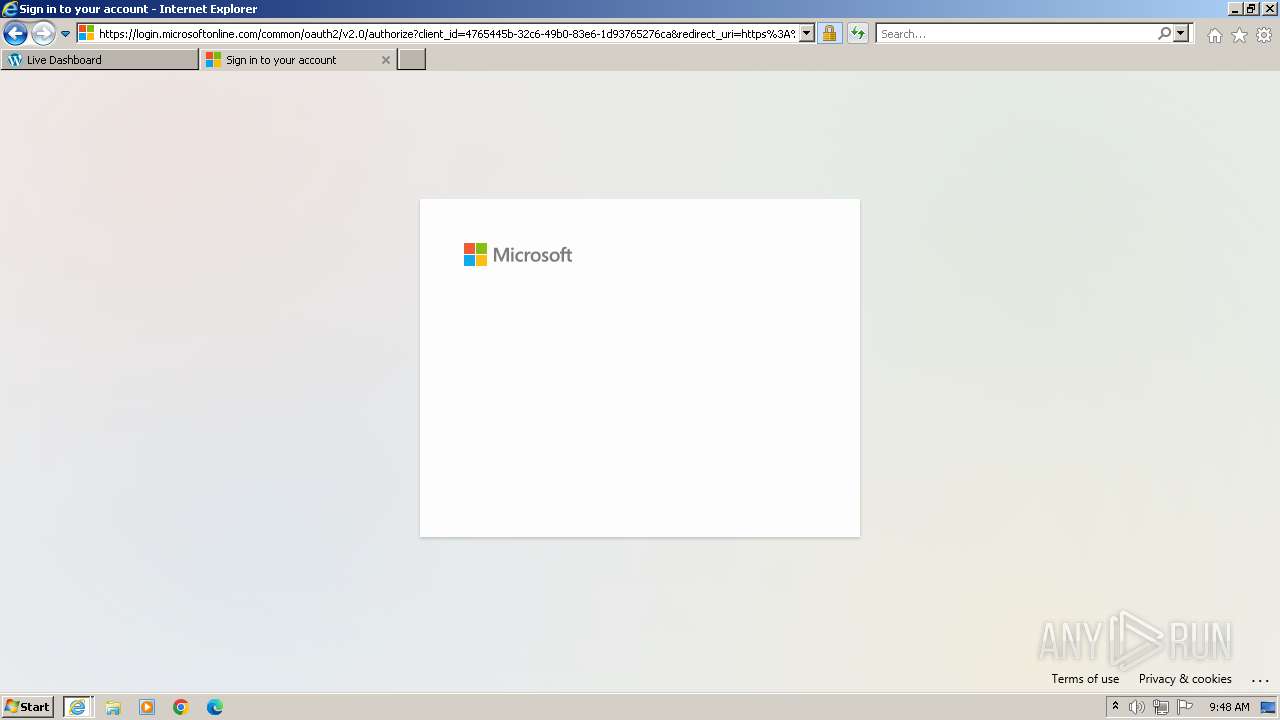Click the Microsoft site icon in address bar

(87, 34)
